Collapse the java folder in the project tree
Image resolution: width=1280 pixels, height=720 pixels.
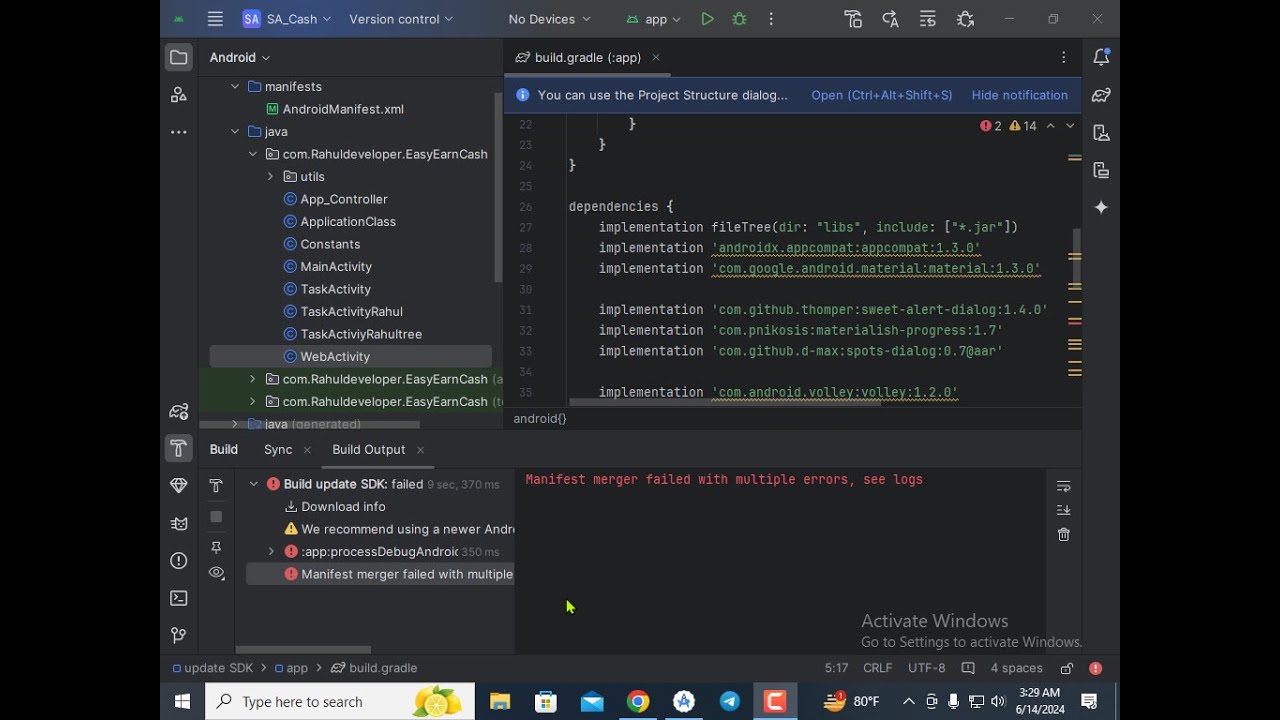click(x=235, y=132)
